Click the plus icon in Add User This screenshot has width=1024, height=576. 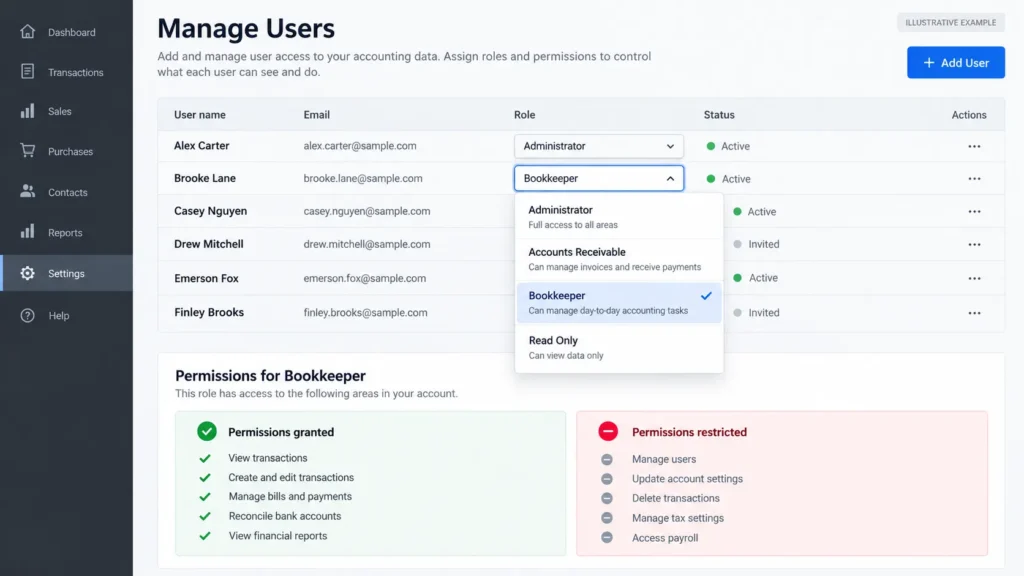(x=929, y=63)
